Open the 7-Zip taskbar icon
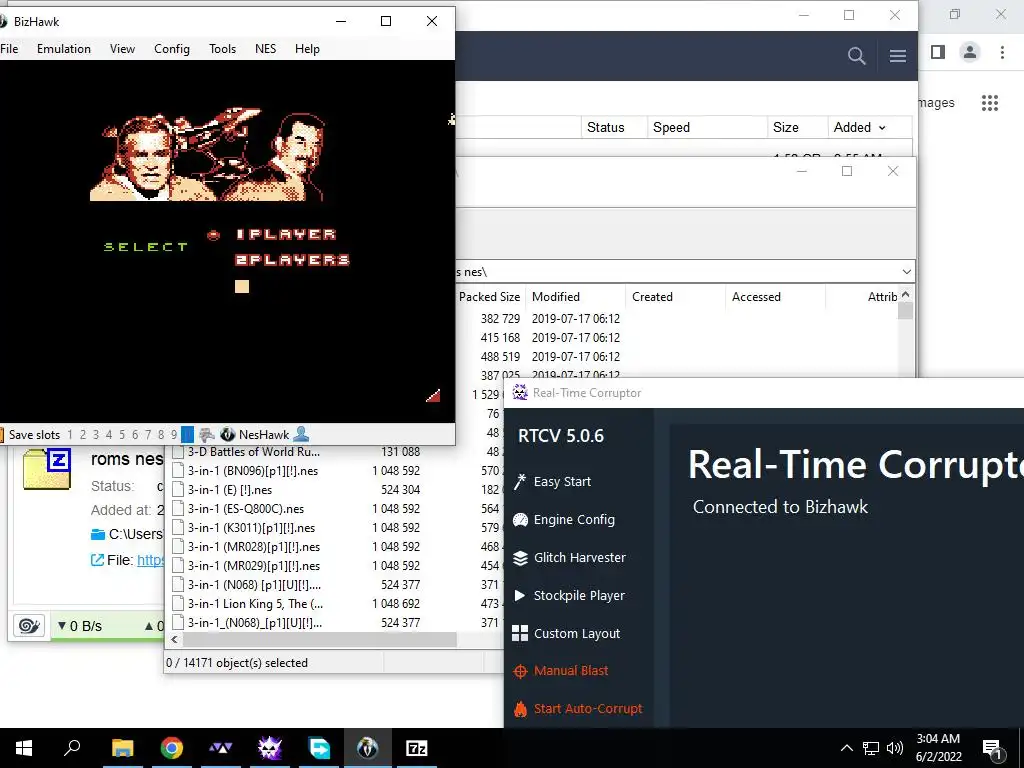 coord(417,748)
